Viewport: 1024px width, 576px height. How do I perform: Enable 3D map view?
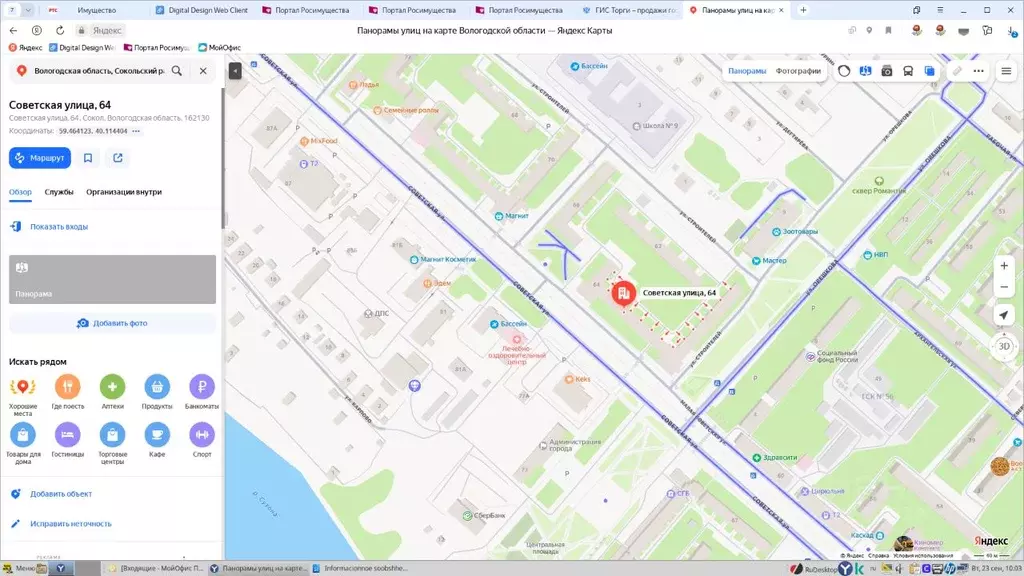(x=1004, y=346)
